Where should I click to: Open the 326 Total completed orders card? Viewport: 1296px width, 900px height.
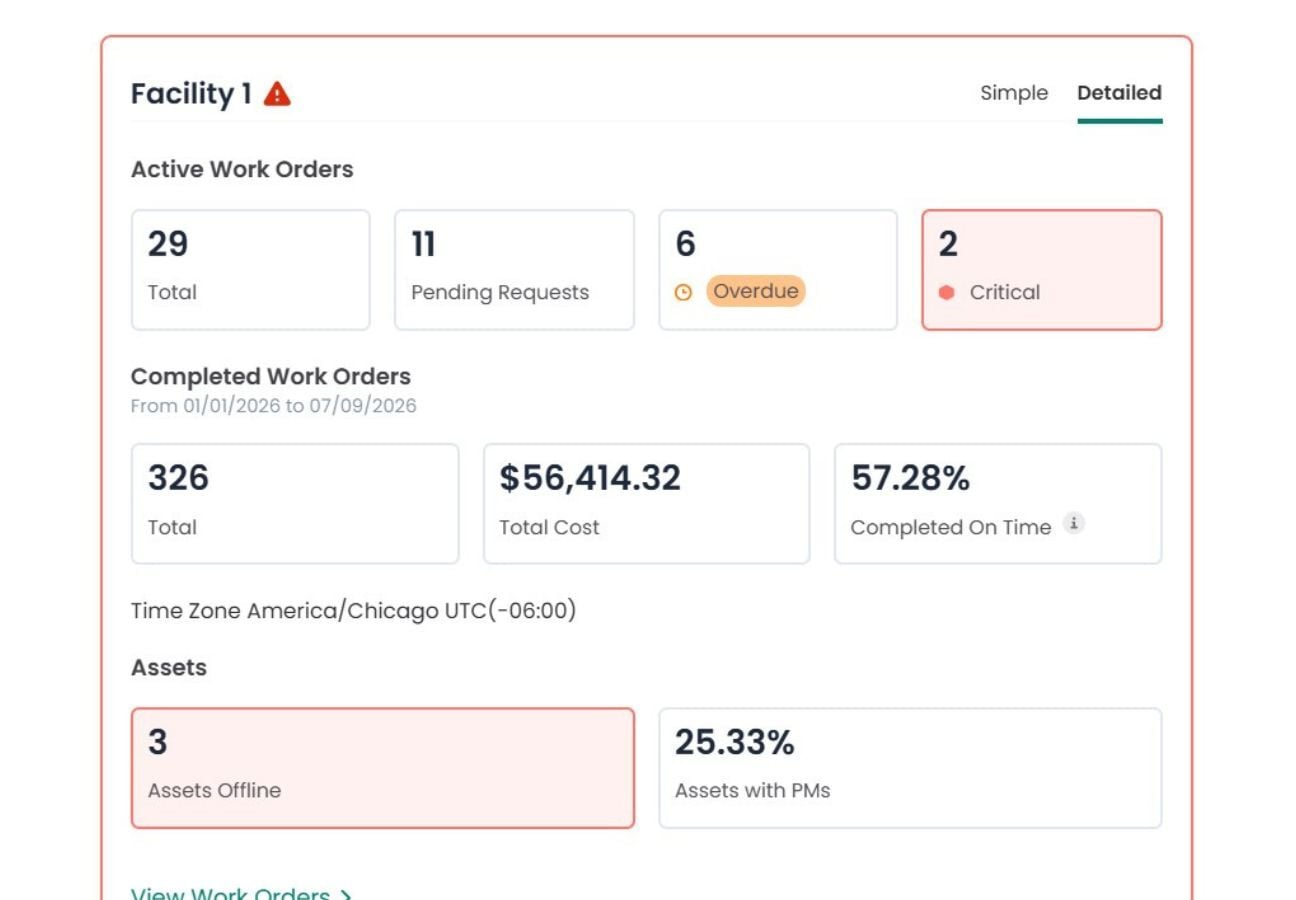295,504
